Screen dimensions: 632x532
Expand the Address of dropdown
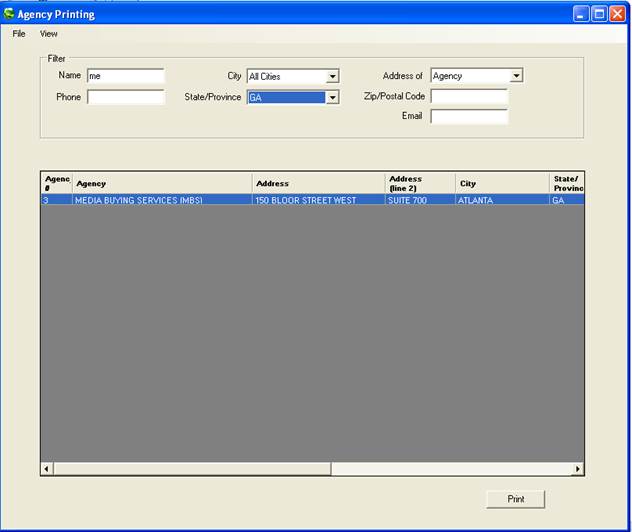[516, 76]
